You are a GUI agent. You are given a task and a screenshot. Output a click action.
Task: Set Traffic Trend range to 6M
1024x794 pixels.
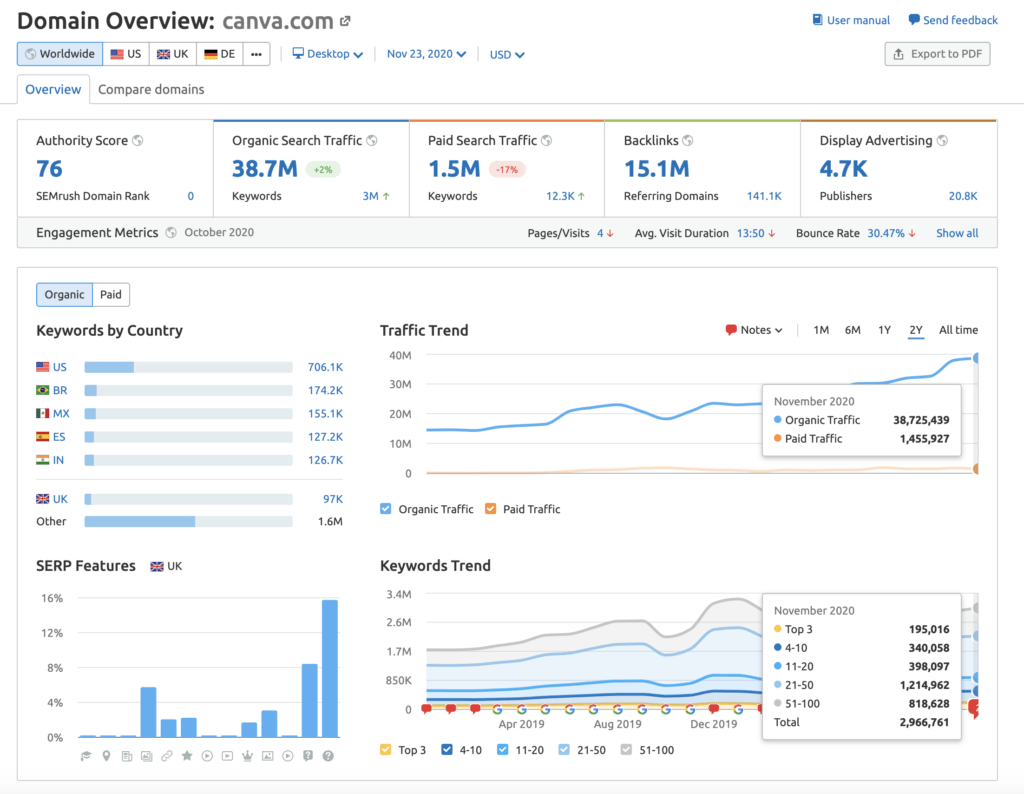pos(852,330)
